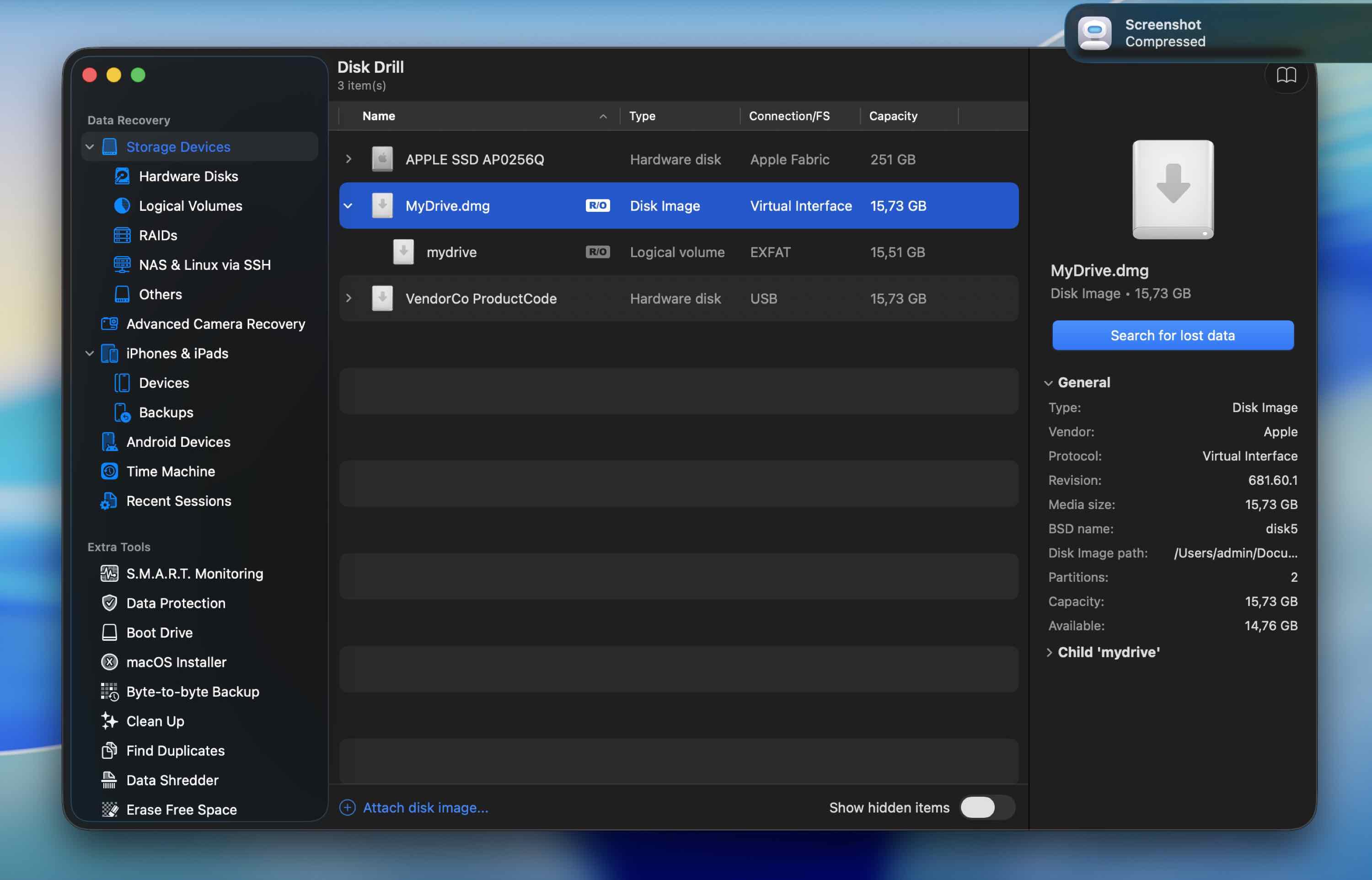1372x880 pixels.
Task: Click the Data Protection shield icon
Action: coord(109,603)
